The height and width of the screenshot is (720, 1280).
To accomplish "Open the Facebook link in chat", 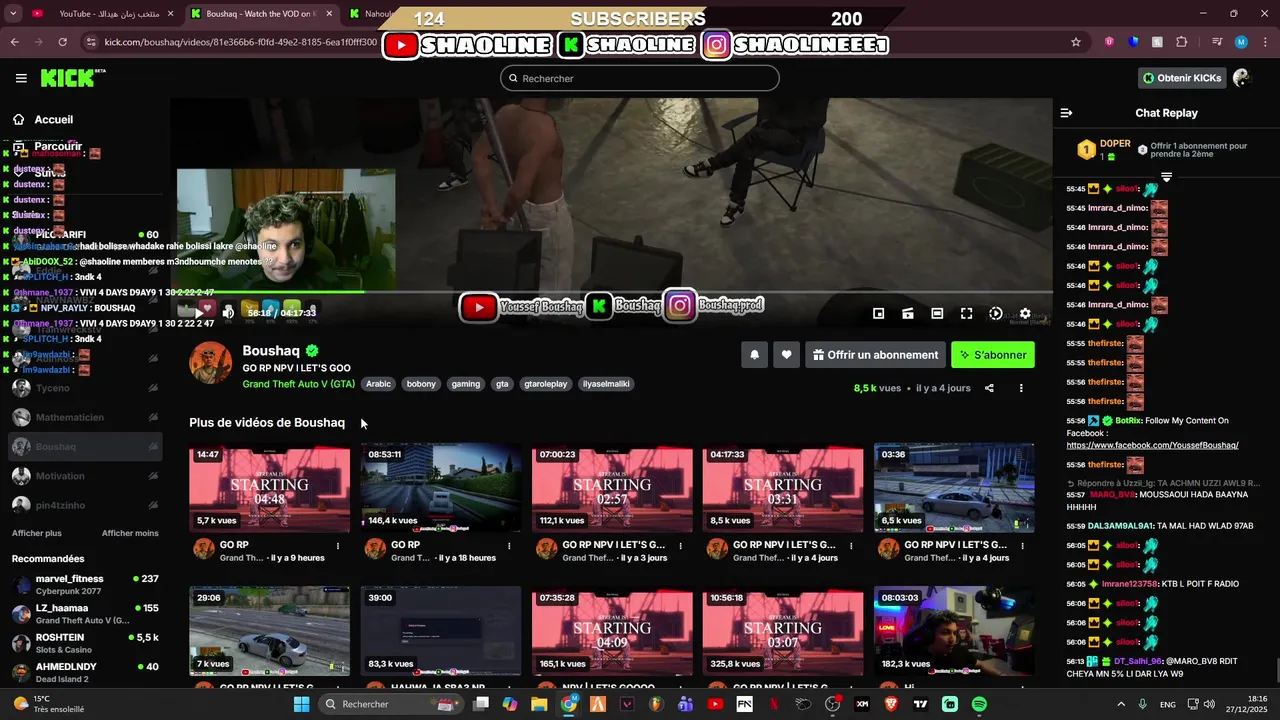I will [1152, 445].
